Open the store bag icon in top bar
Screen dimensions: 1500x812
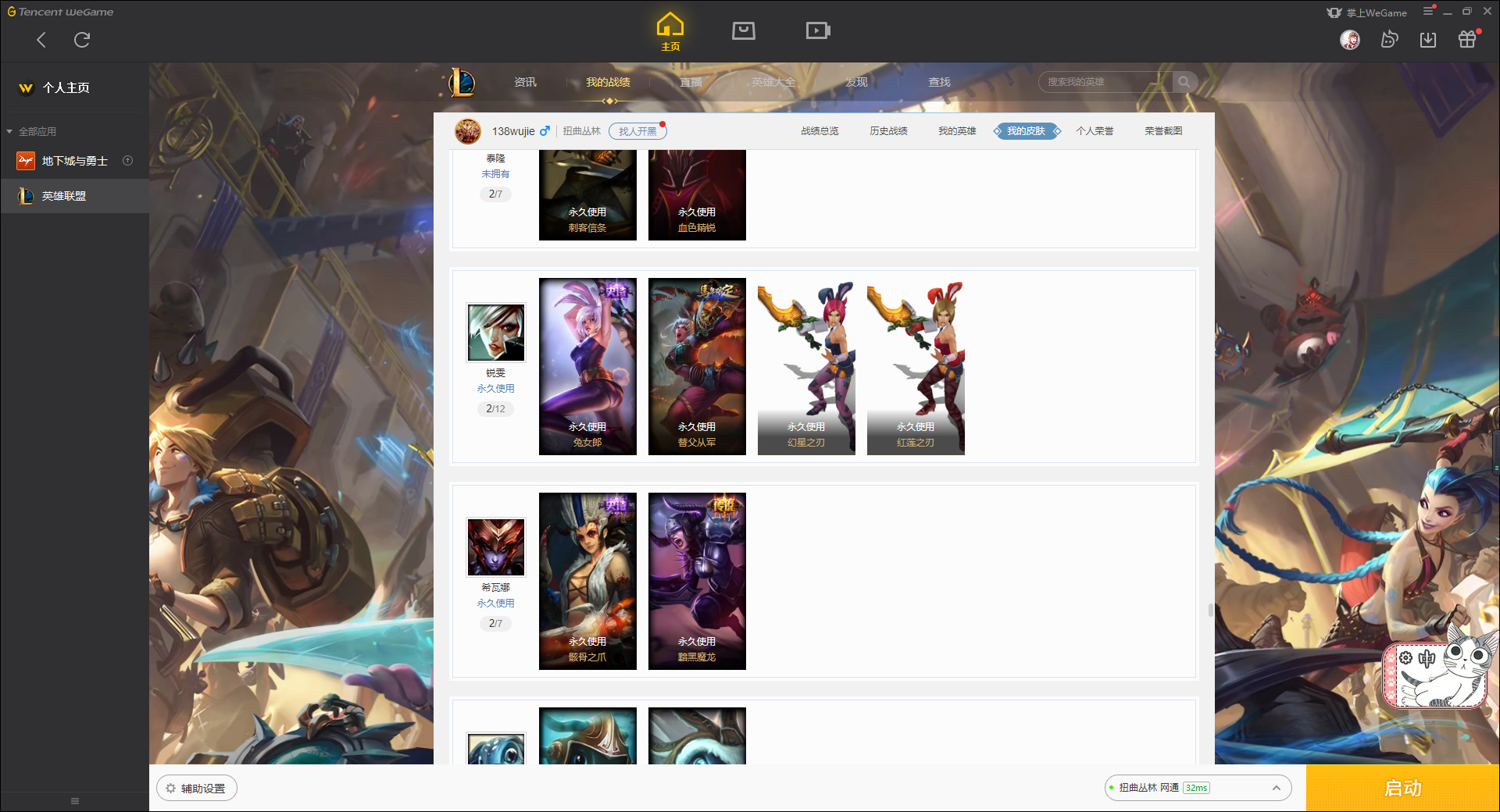pyautogui.click(x=744, y=30)
